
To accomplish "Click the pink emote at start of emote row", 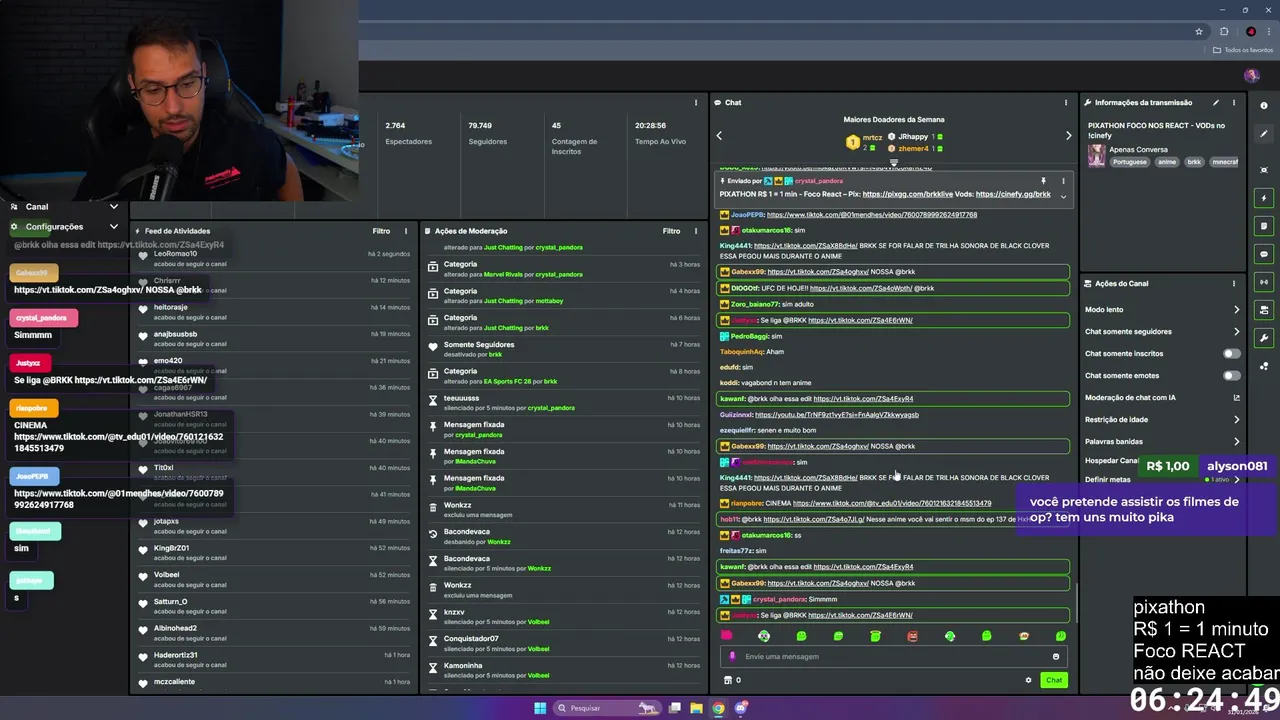I will [727, 636].
